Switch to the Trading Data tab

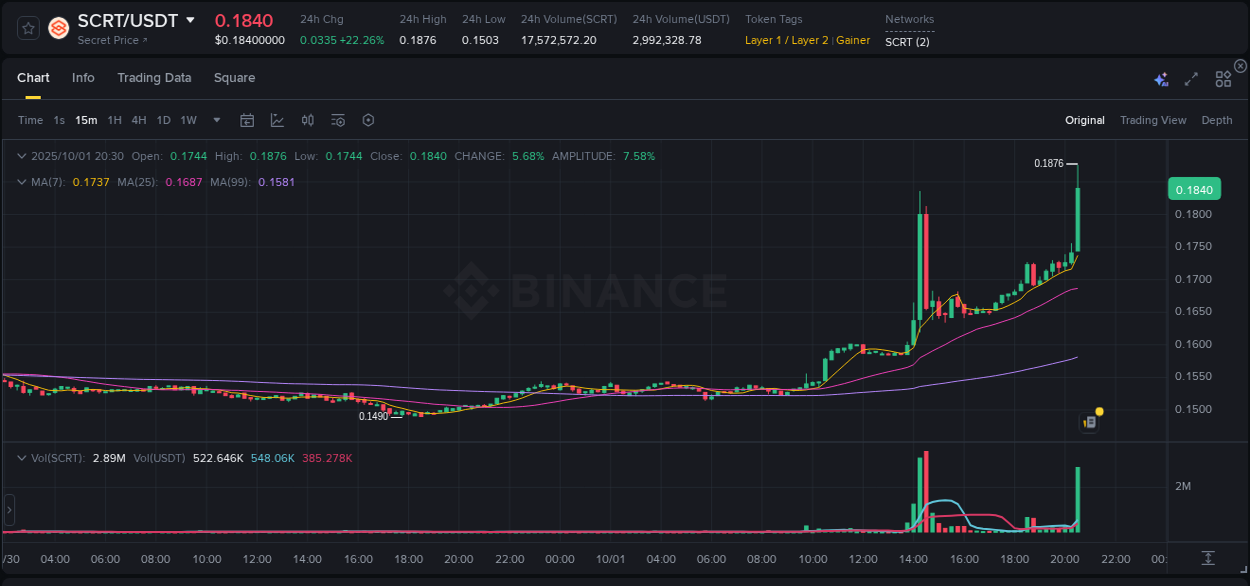(x=154, y=77)
